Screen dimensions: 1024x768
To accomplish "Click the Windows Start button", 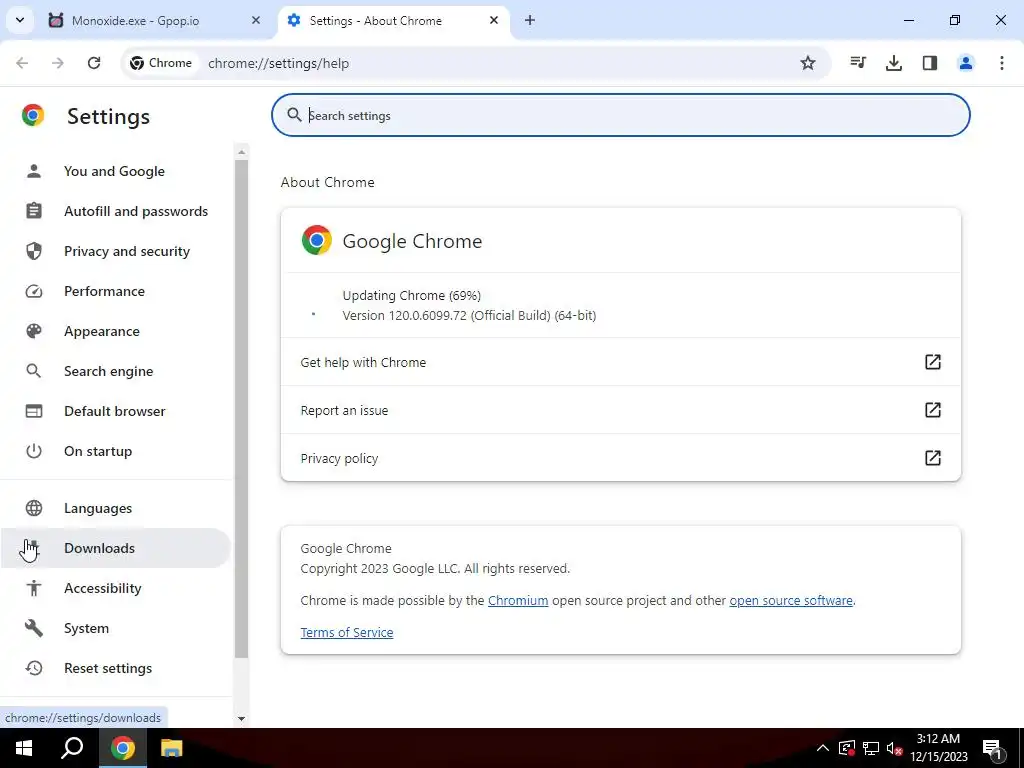I will [x=24, y=748].
